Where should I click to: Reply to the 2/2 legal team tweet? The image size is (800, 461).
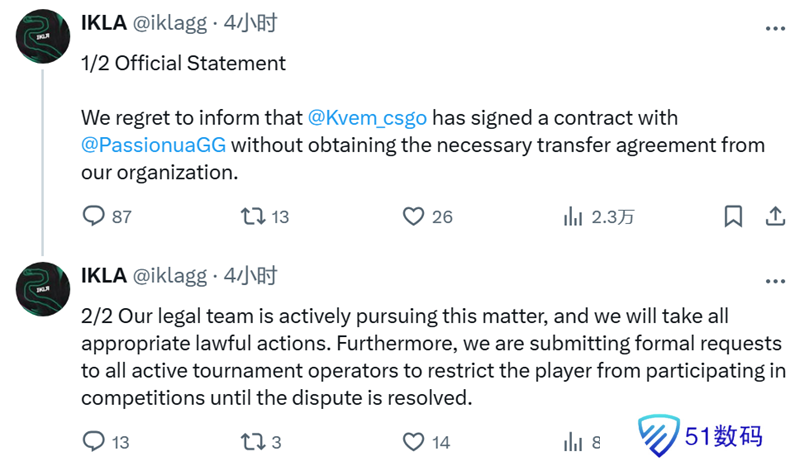tap(93, 441)
